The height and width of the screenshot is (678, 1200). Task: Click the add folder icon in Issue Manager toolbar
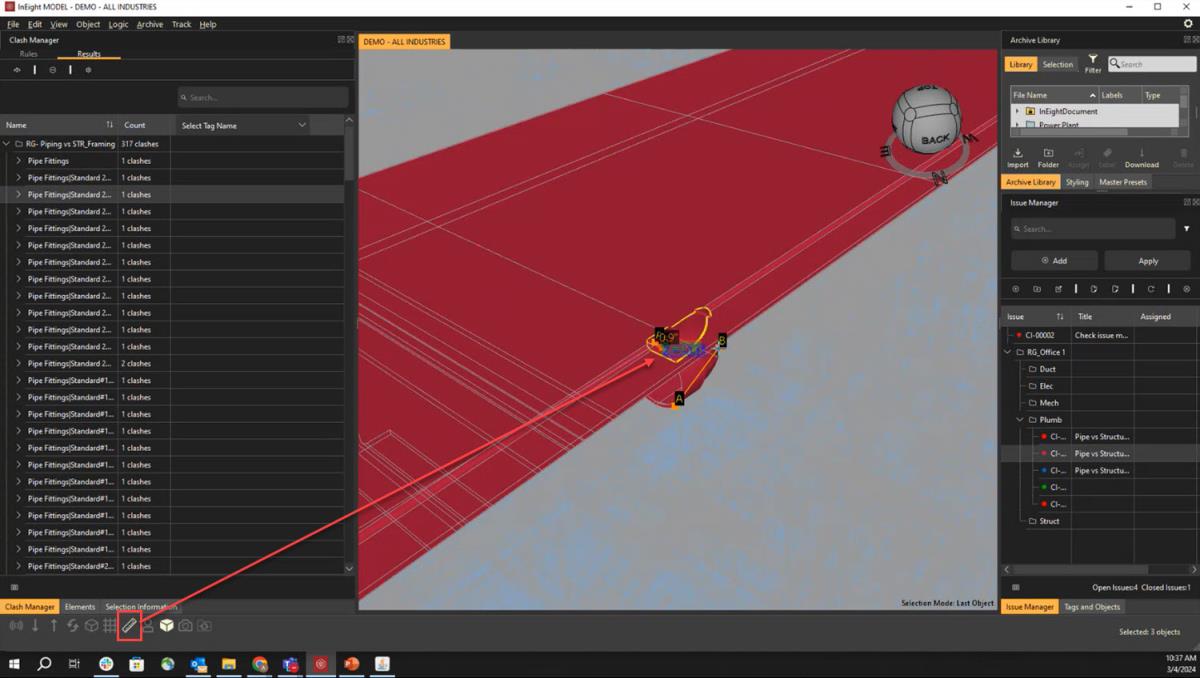tap(1037, 289)
